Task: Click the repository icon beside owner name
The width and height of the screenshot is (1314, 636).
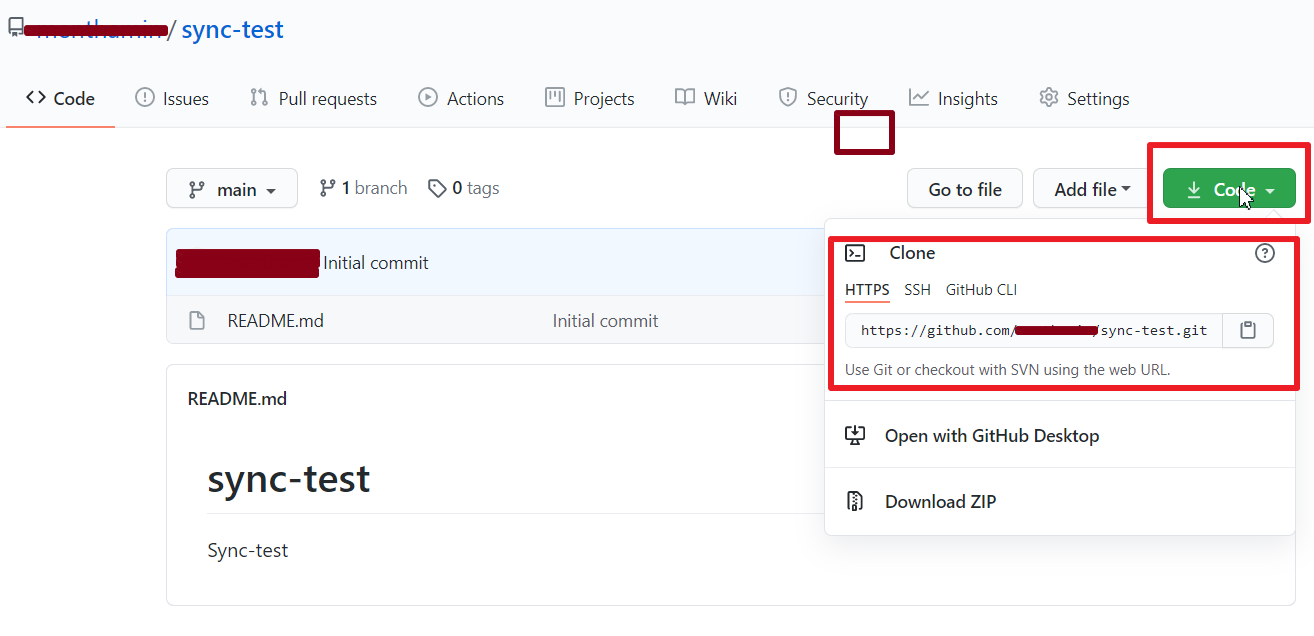Action: [x=16, y=29]
